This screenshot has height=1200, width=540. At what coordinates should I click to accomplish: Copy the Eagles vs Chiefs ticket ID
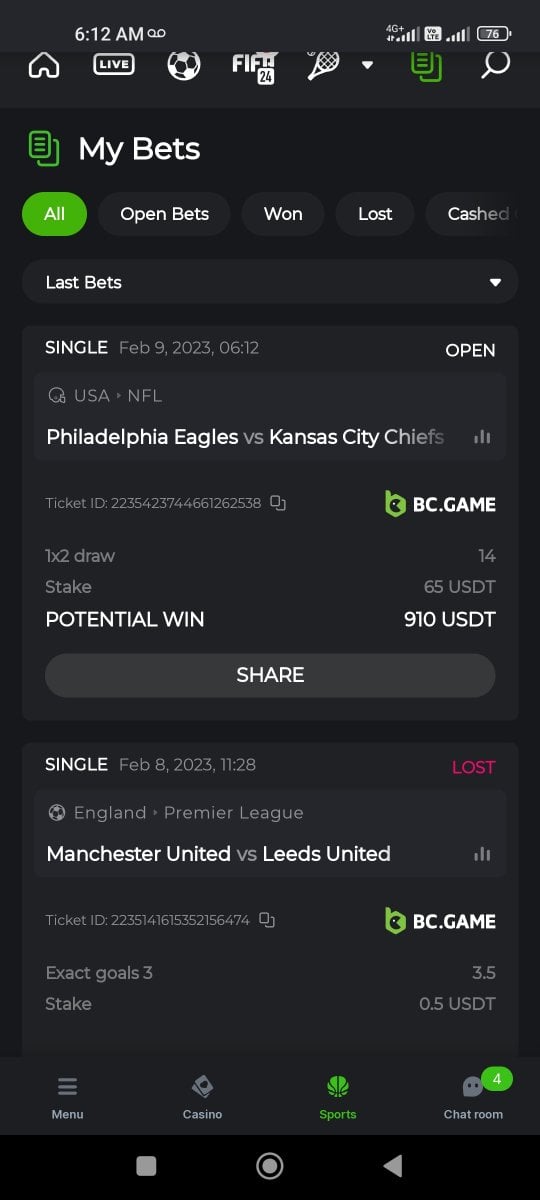pos(278,503)
